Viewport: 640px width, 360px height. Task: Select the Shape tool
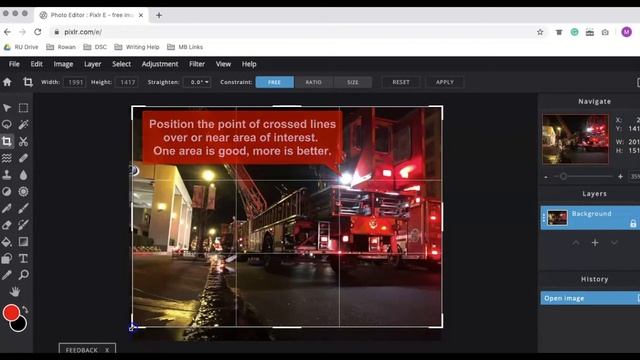coord(7,258)
